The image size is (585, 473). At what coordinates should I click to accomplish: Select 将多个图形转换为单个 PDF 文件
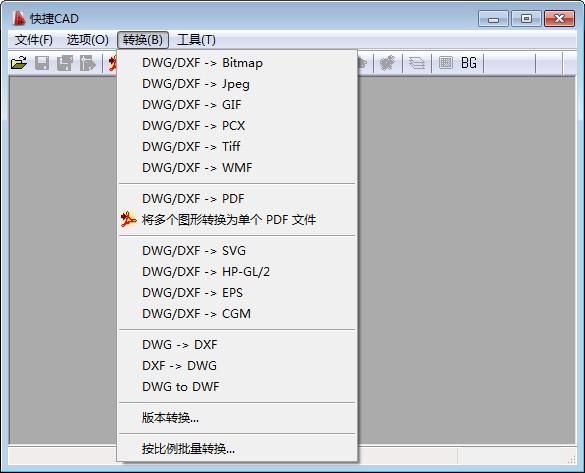[x=237, y=220]
